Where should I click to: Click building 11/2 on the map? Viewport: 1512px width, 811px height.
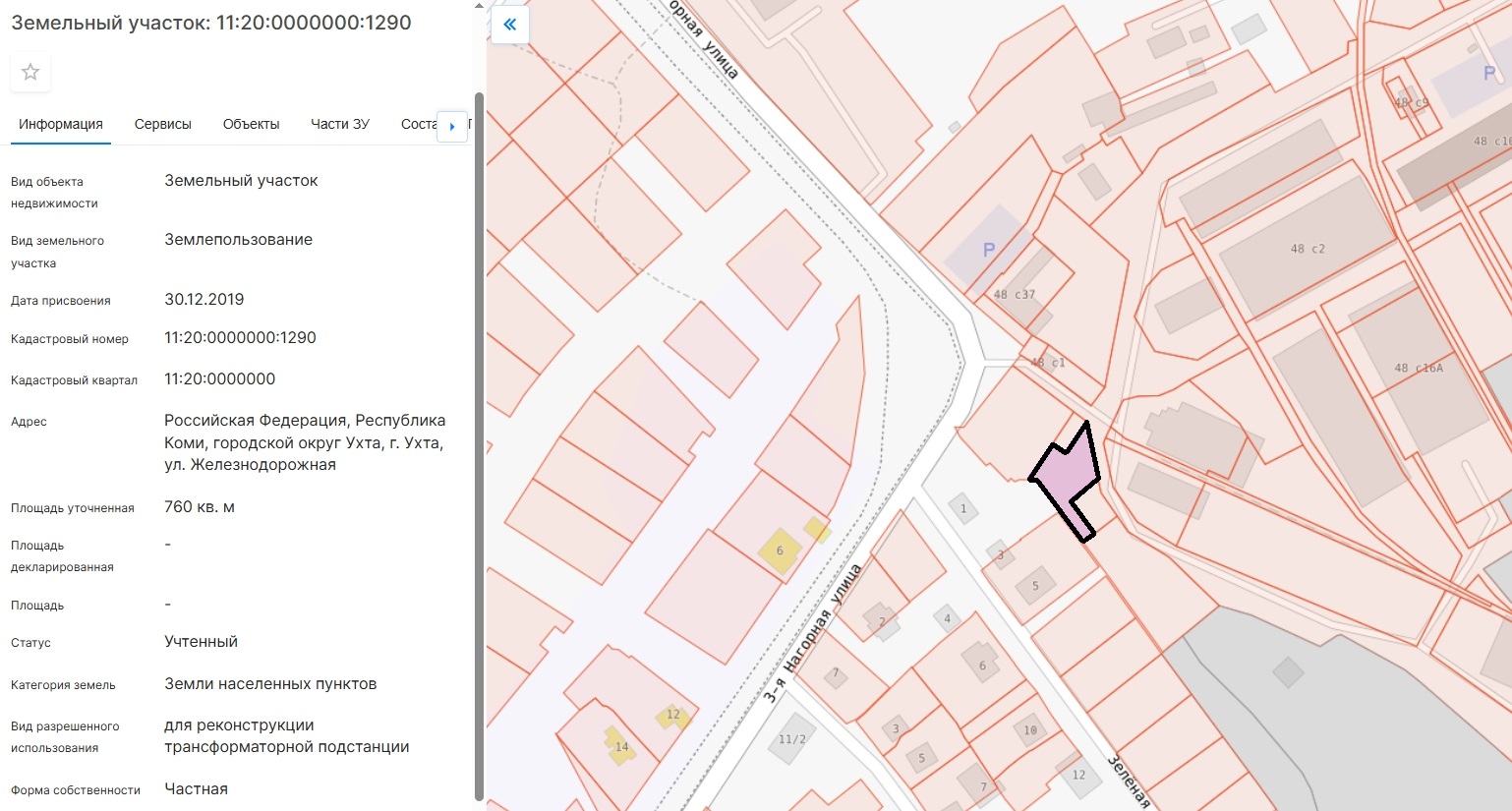pos(791,739)
